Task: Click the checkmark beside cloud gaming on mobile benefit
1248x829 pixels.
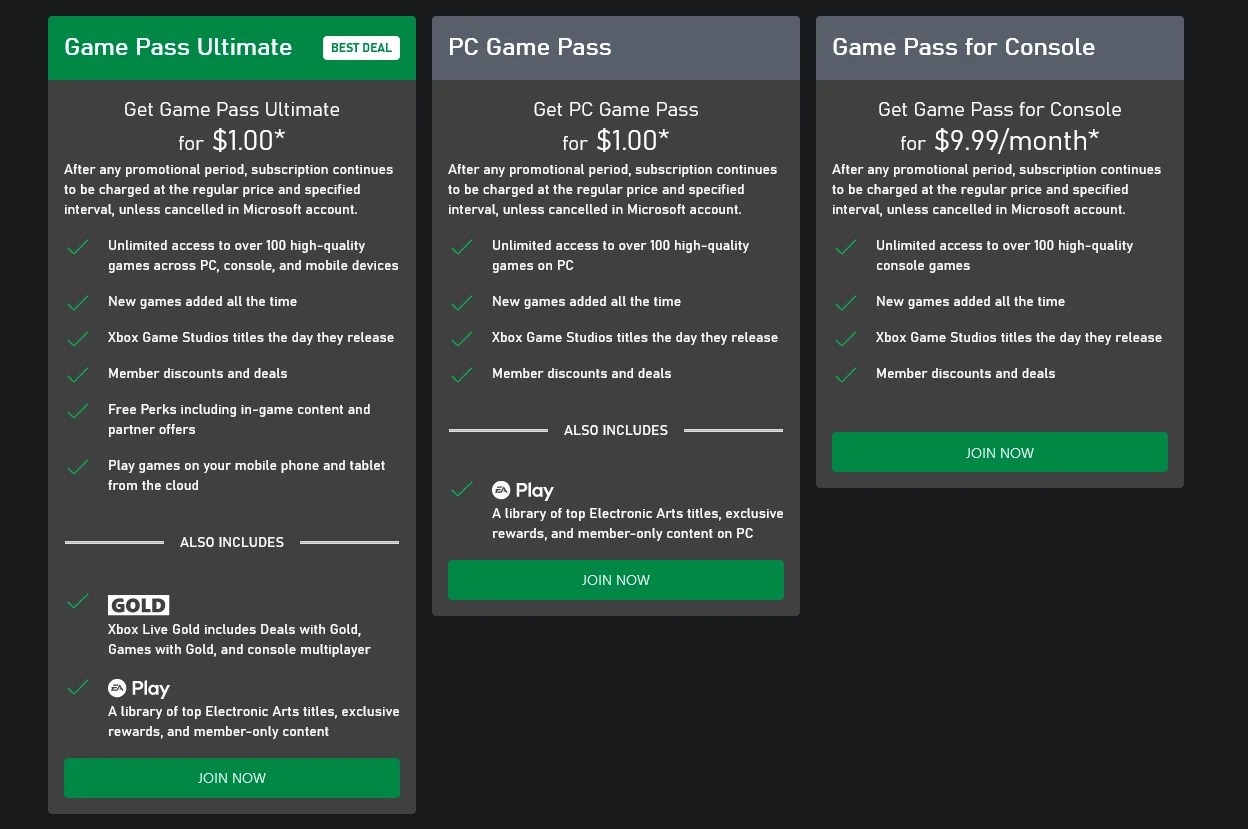Action: click(78, 466)
